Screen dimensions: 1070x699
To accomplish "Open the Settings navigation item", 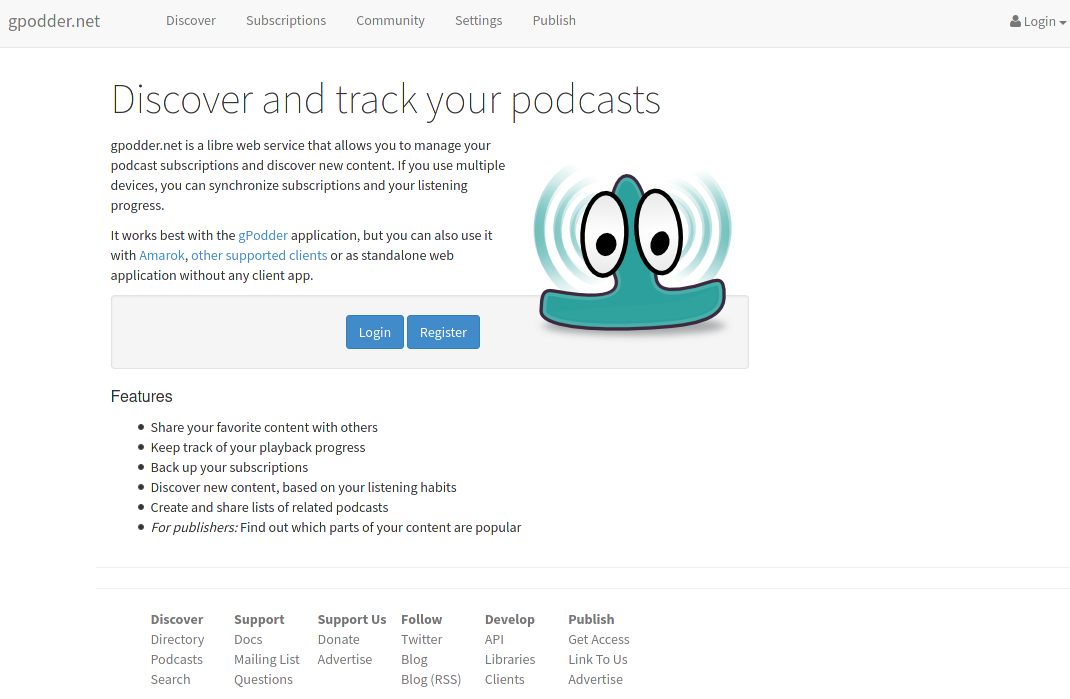I will click(x=478, y=20).
